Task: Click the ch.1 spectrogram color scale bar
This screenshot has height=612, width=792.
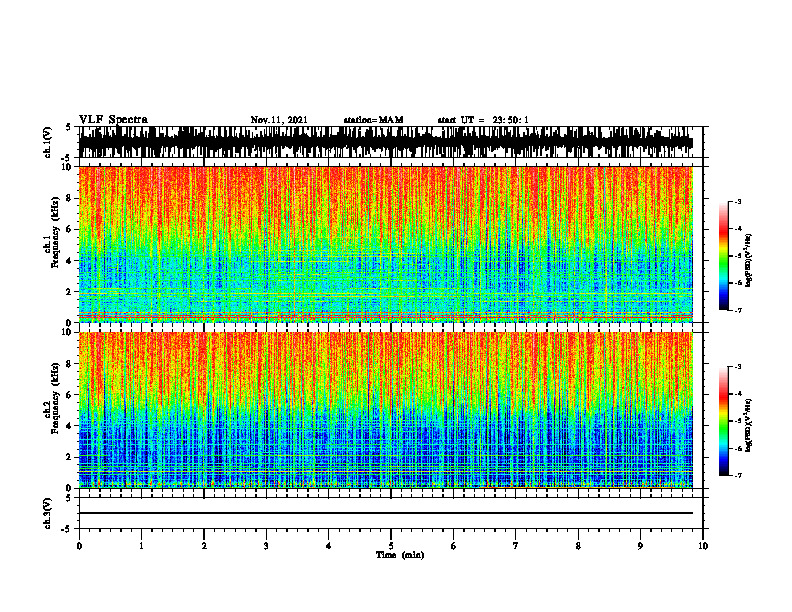Action: 724,256
